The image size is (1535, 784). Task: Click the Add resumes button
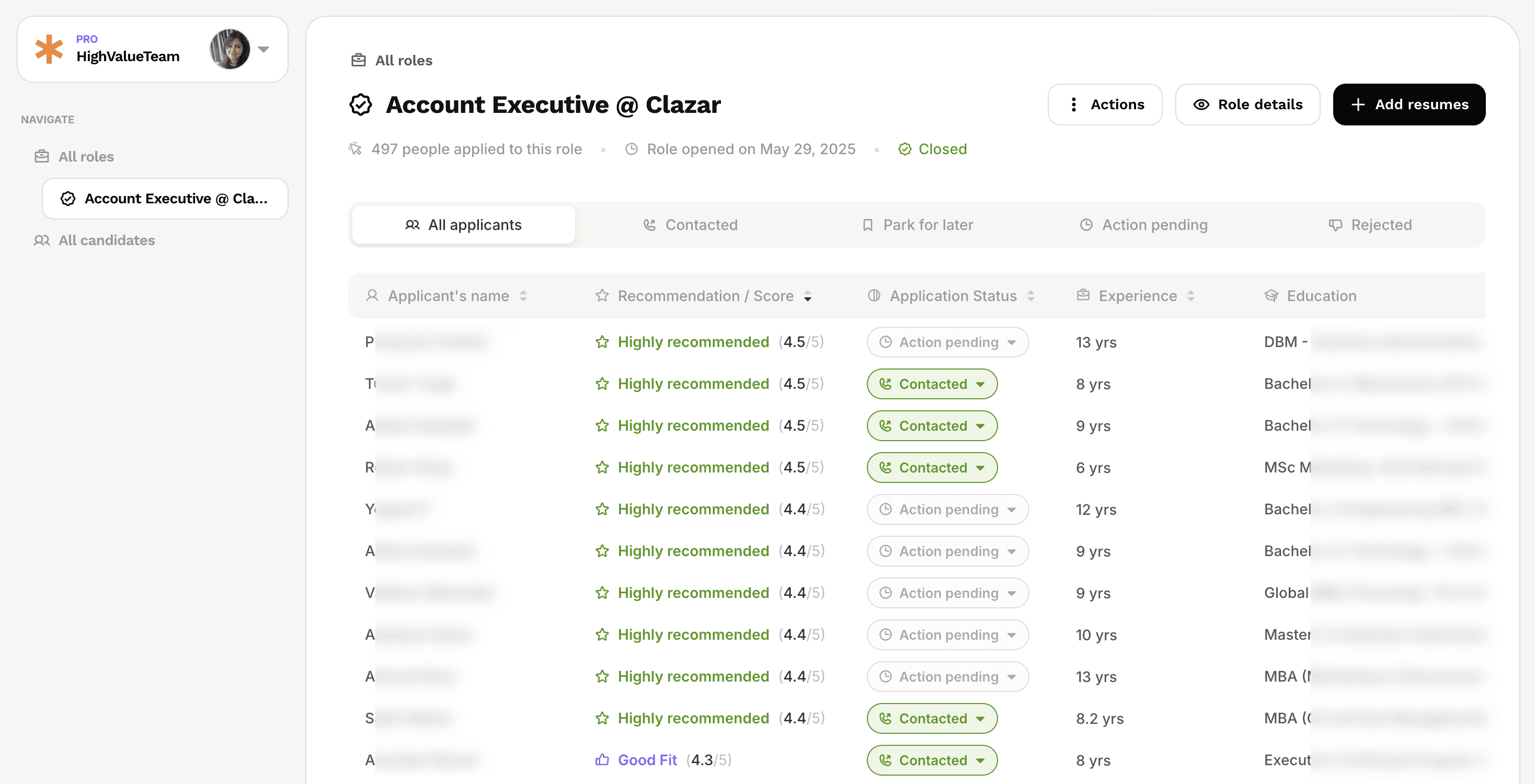1408,104
